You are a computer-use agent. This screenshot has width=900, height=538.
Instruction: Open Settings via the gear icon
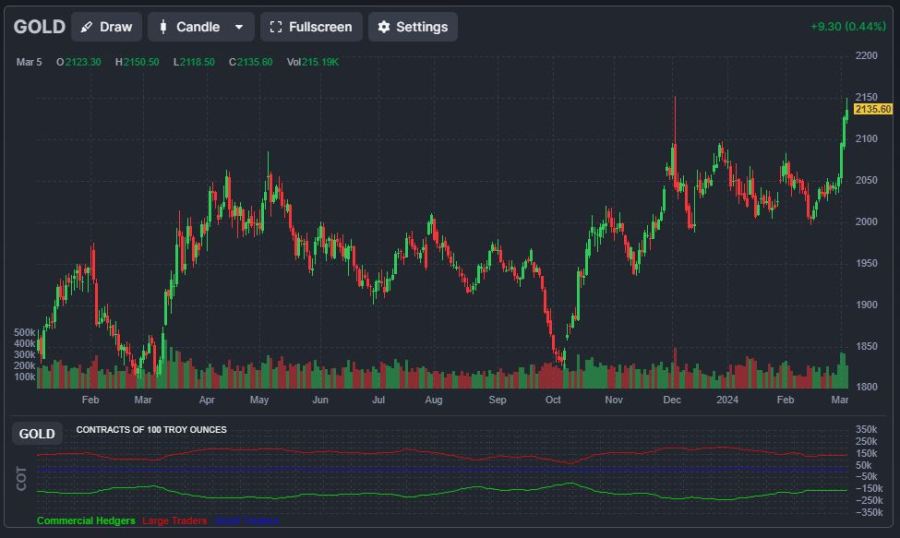click(383, 27)
